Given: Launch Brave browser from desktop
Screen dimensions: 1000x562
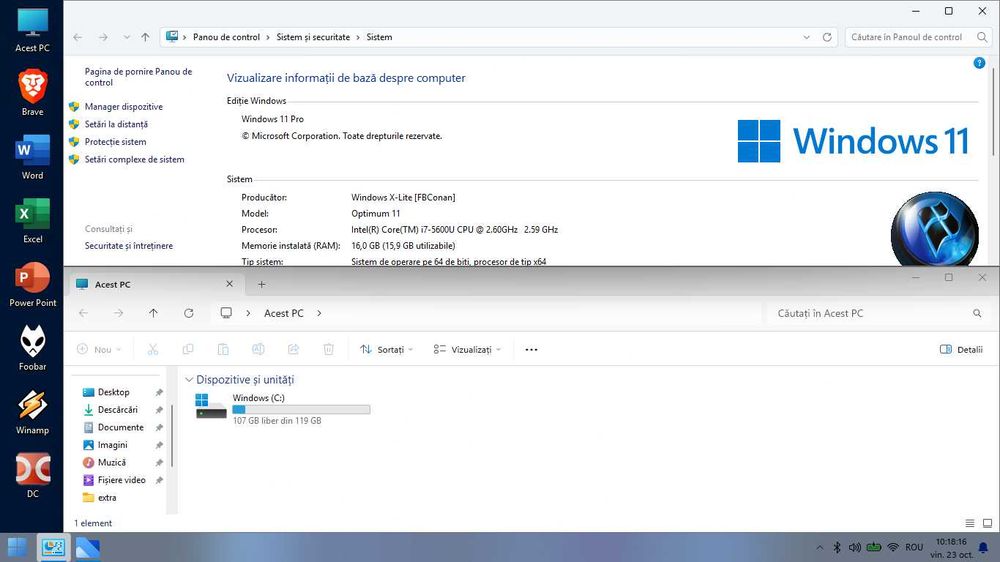Looking at the screenshot, I should (x=33, y=93).
